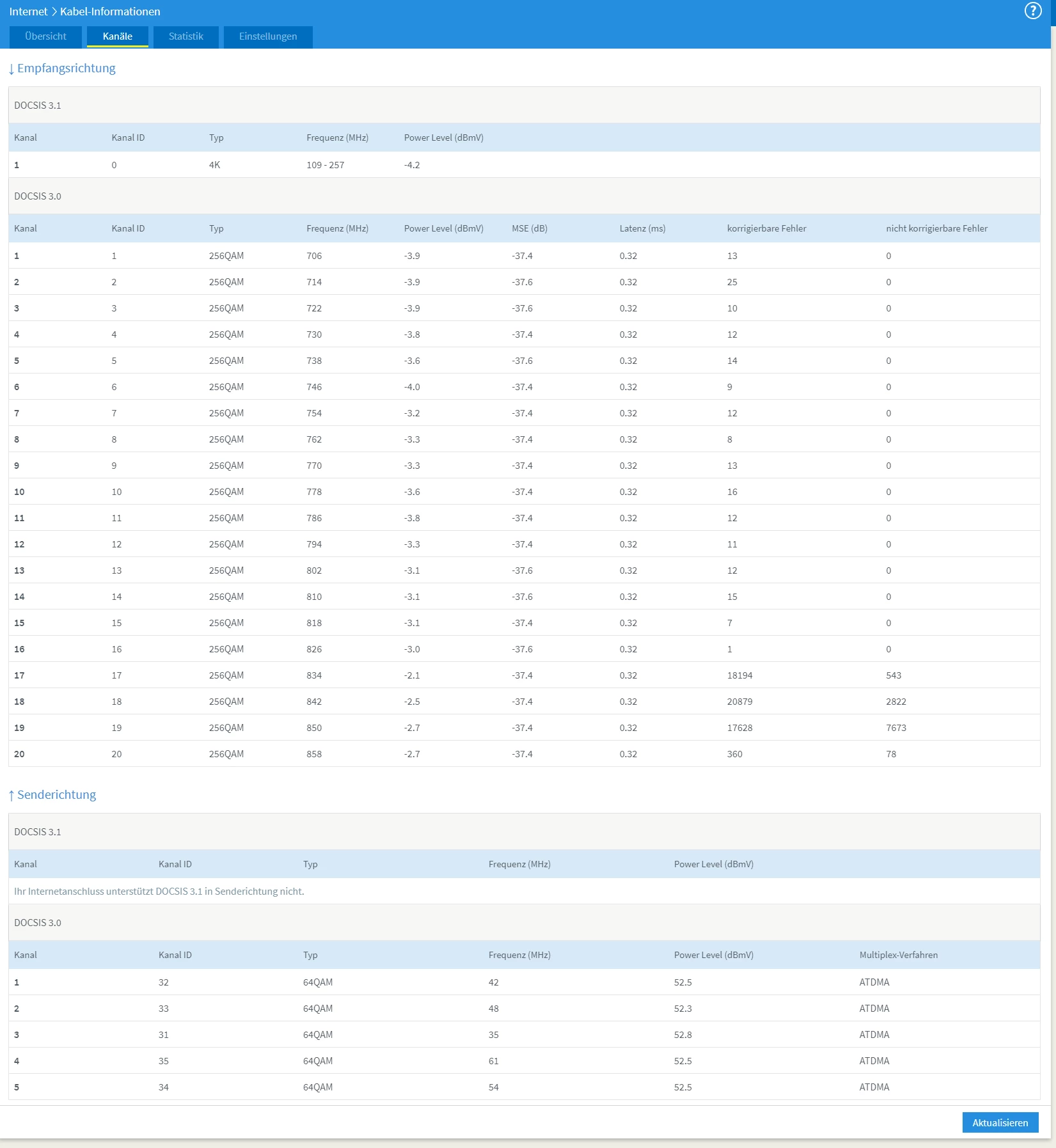
Task: Click power level -3.0 on channel 16
Action: coord(412,649)
